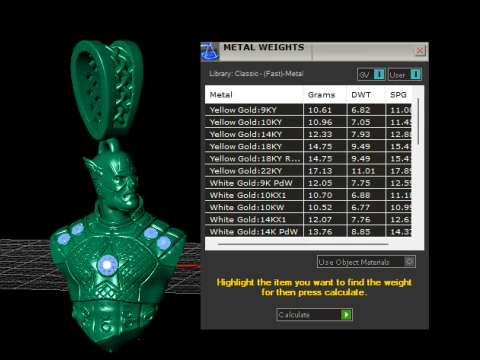Screen dimensions: 480x360
Task: Click the 12.33 grams value
Action: point(320,134)
